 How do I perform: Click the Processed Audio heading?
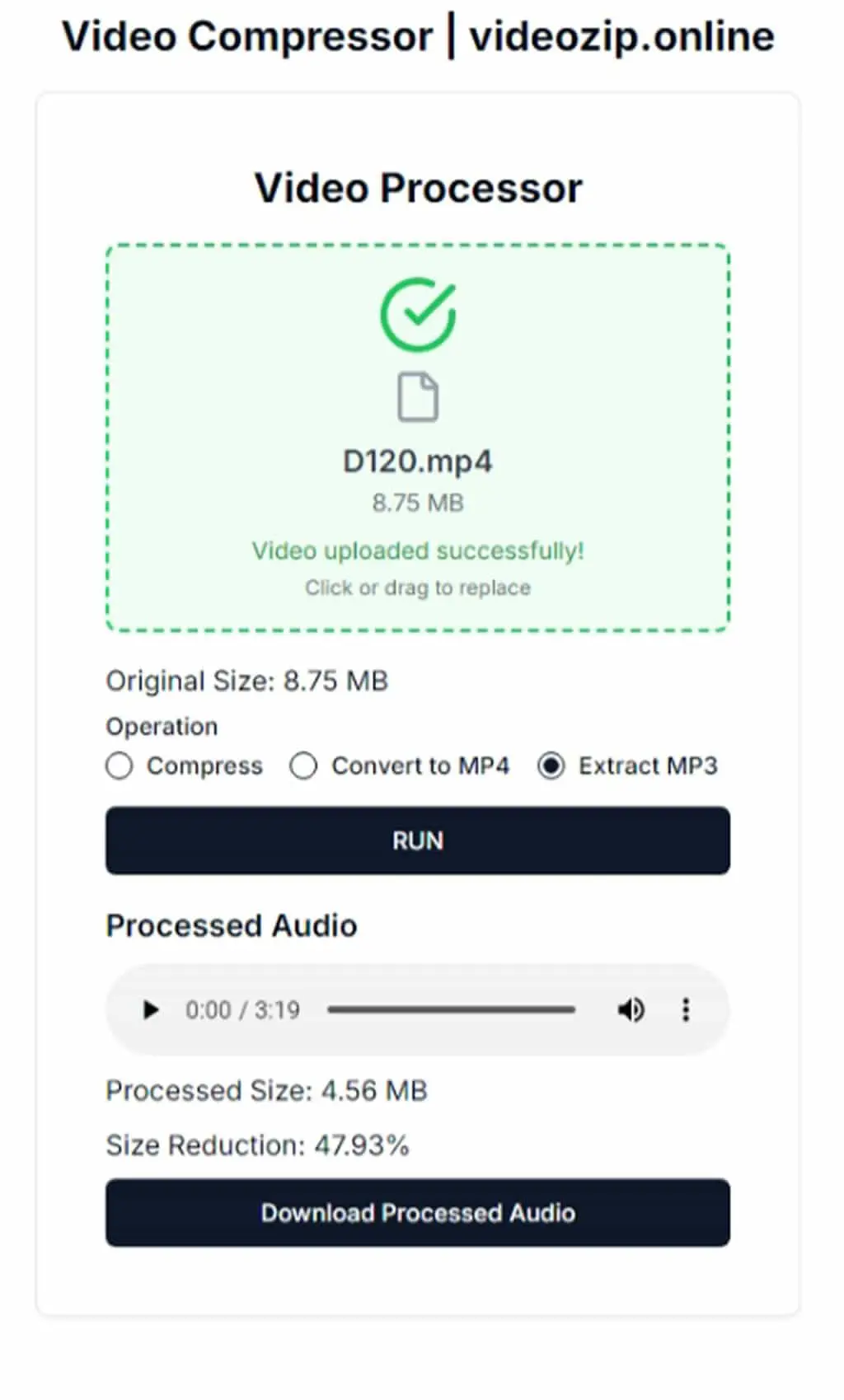232,925
